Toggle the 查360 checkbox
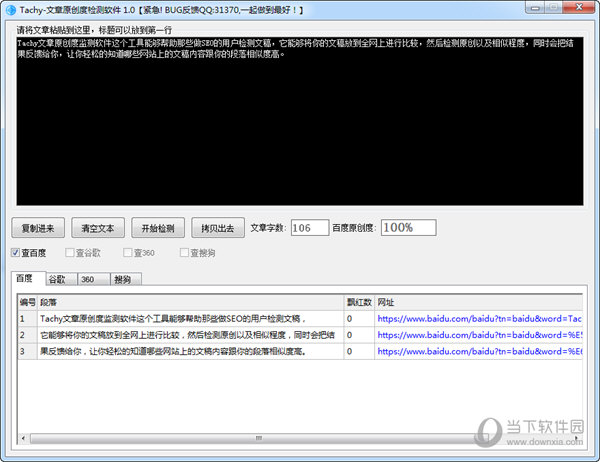Viewport: 600px width, 462px height. pyautogui.click(x=127, y=253)
